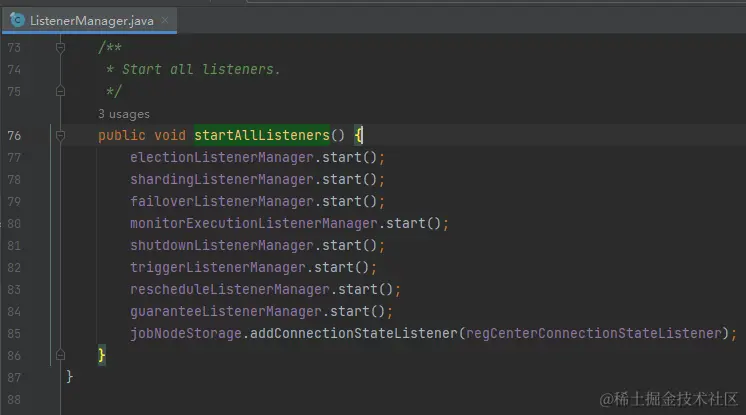This screenshot has height=415, width=746.
Task: Click triggerListenerManager on line 82
Action: tap(218, 267)
